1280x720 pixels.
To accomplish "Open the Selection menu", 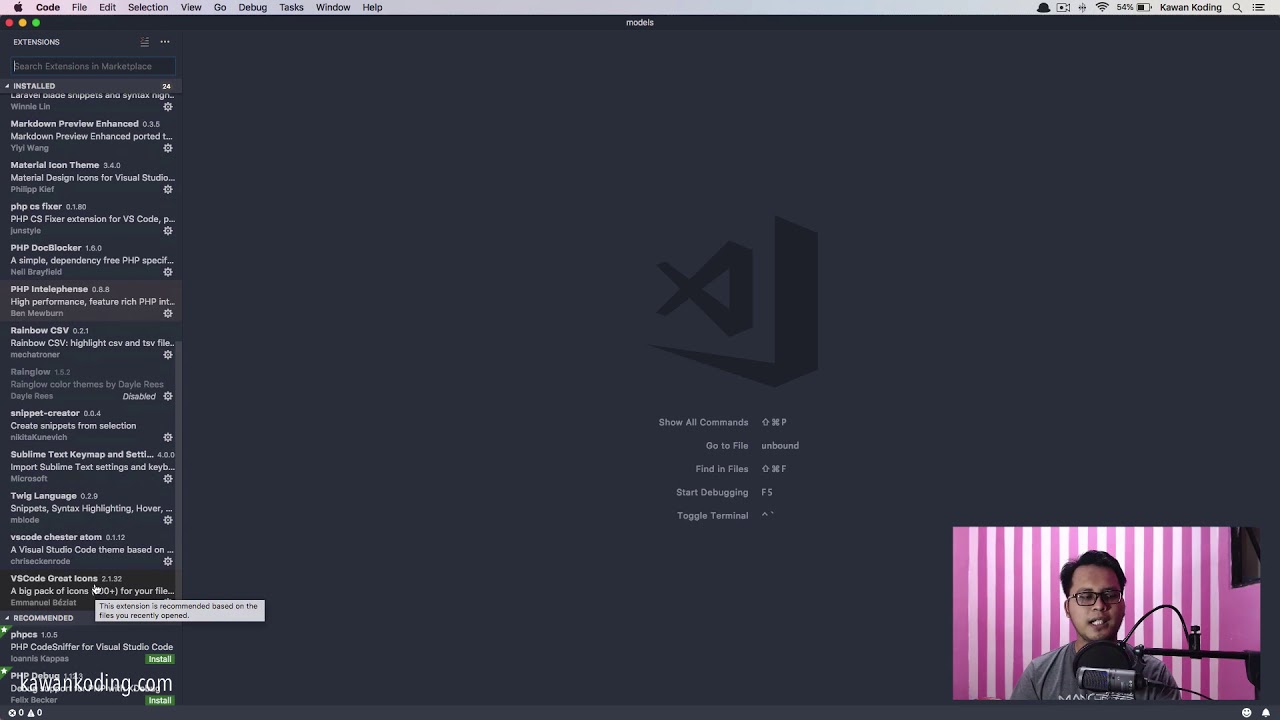I will 148,7.
